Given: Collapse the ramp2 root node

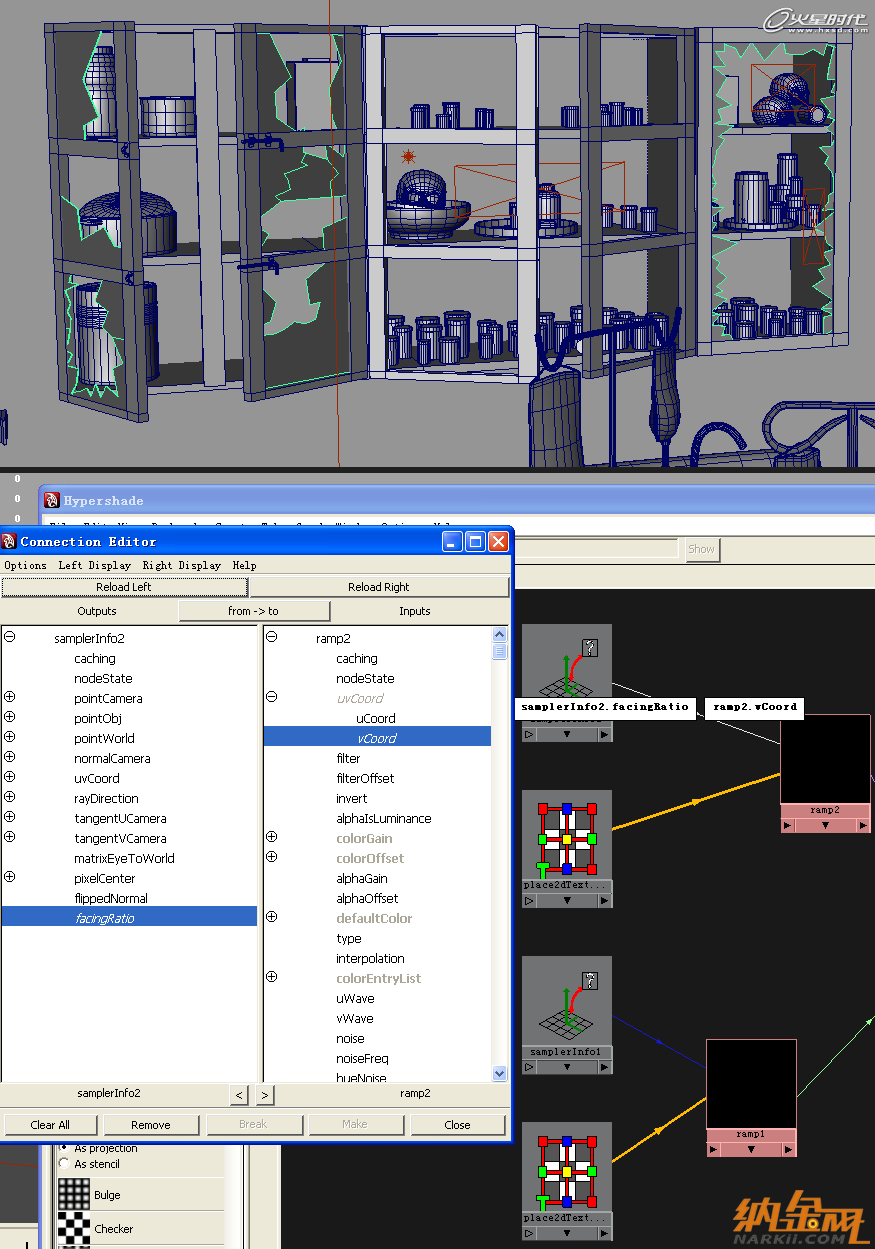Looking at the screenshot, I should pyautogui.click(x=272, y=637).
